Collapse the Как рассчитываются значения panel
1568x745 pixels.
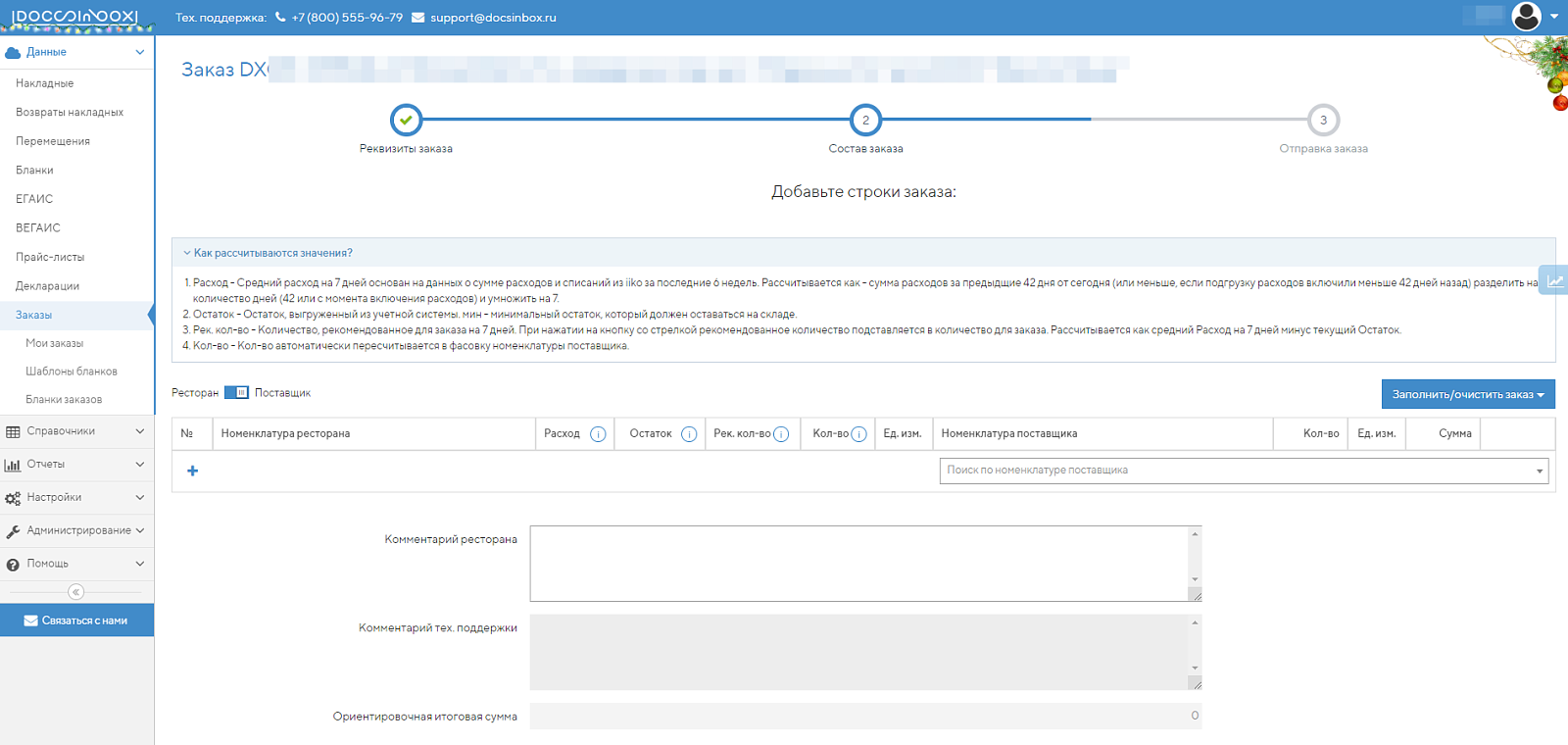click(268, 253)
